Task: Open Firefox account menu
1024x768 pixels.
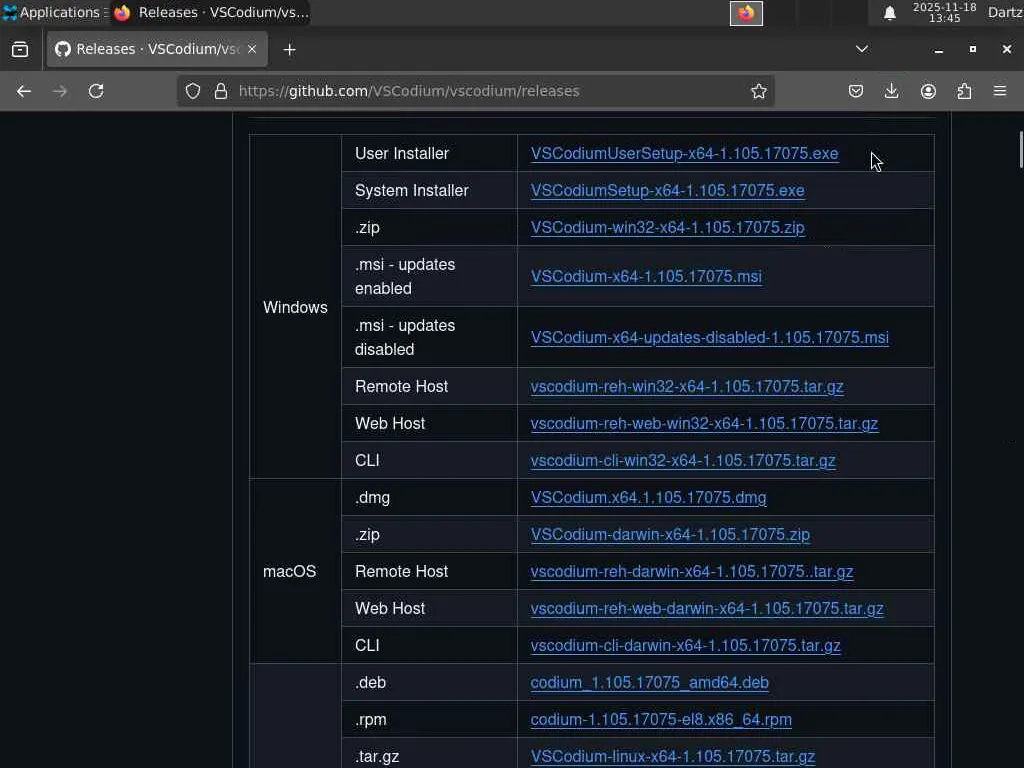Action: pos(928,91)
